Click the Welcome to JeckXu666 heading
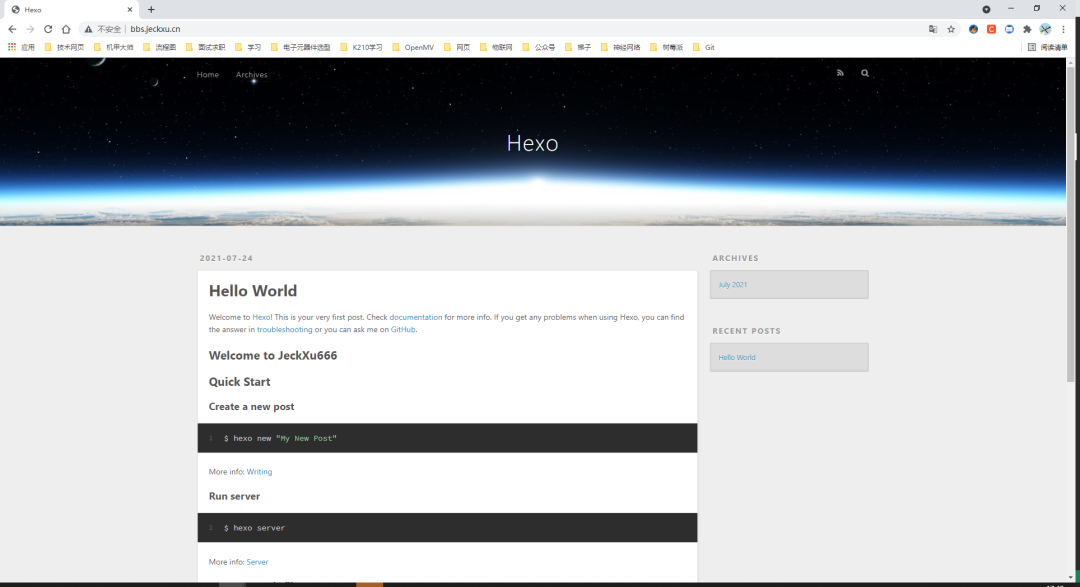This screenshot has width=1080, height=587. click(273, 356)
